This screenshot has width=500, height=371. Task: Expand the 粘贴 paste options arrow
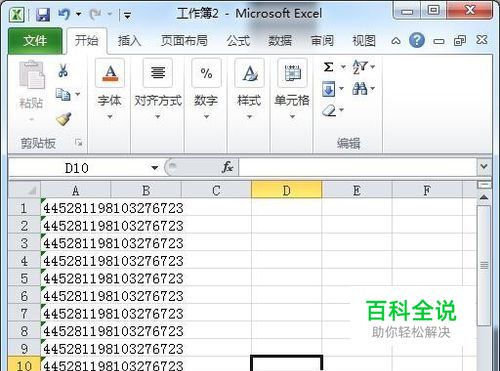(31, 119)
